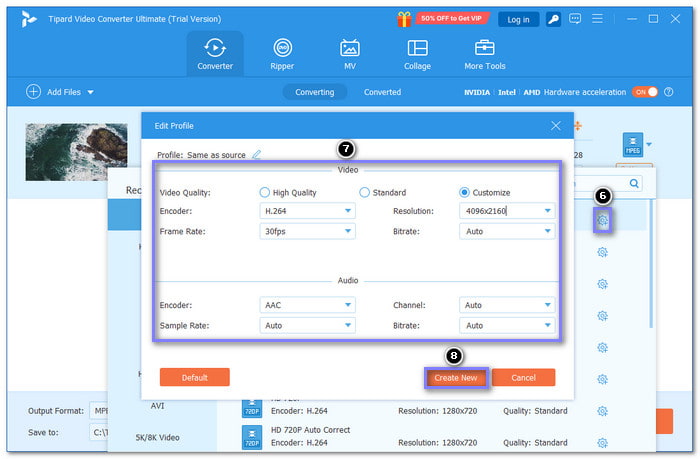This screenshot has width=700, height=459.
Task: Open the Sample Rate dropdown
Action: (x=307, y=325)
